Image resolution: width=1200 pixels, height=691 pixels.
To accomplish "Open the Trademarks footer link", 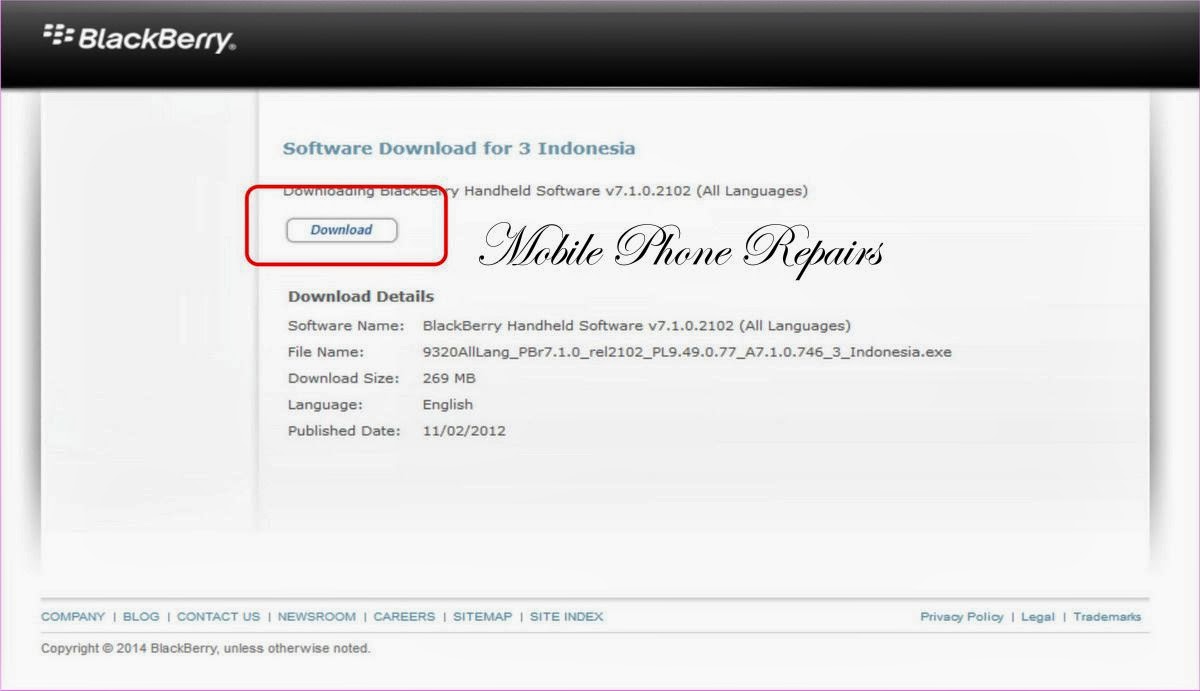I will pyautogui.click(x=1107, y=617).
